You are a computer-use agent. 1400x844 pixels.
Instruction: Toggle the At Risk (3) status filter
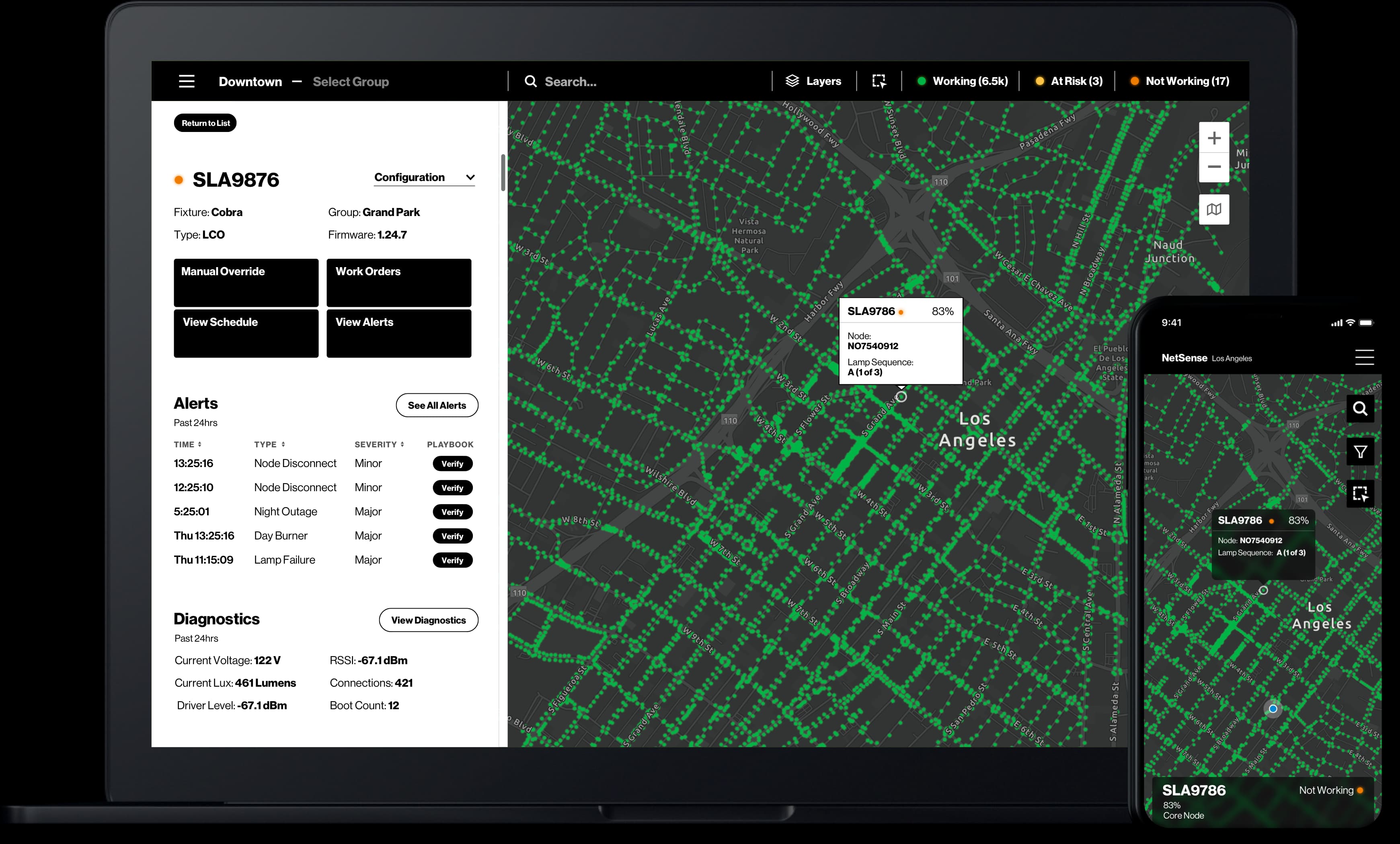[1069, 81]
